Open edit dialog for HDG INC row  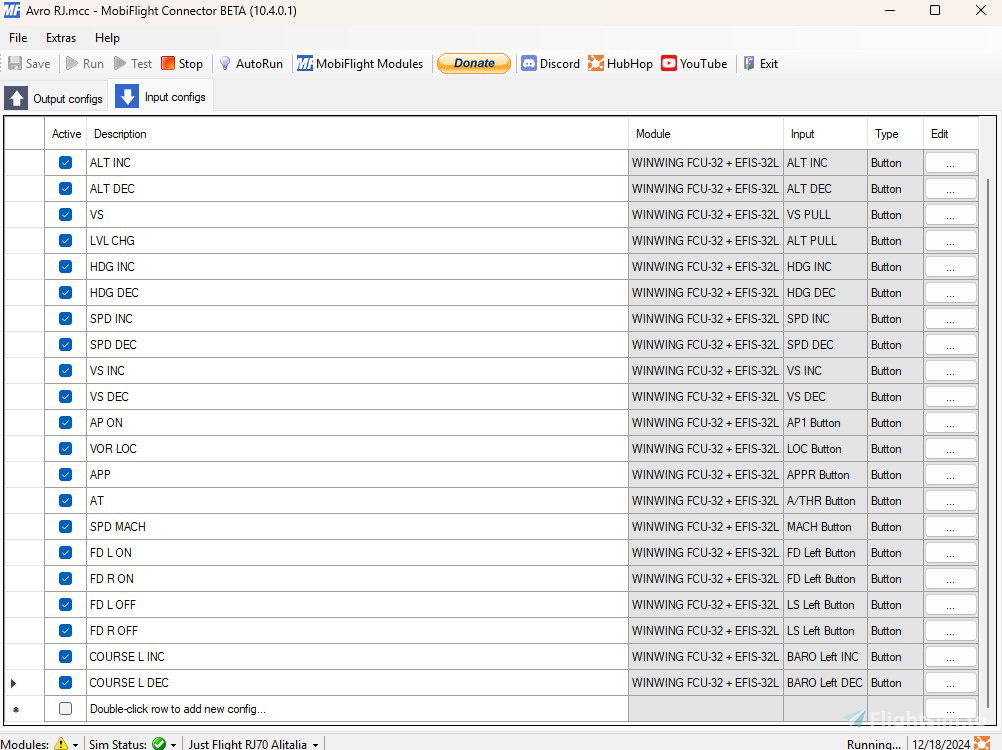tap(949, 267)
